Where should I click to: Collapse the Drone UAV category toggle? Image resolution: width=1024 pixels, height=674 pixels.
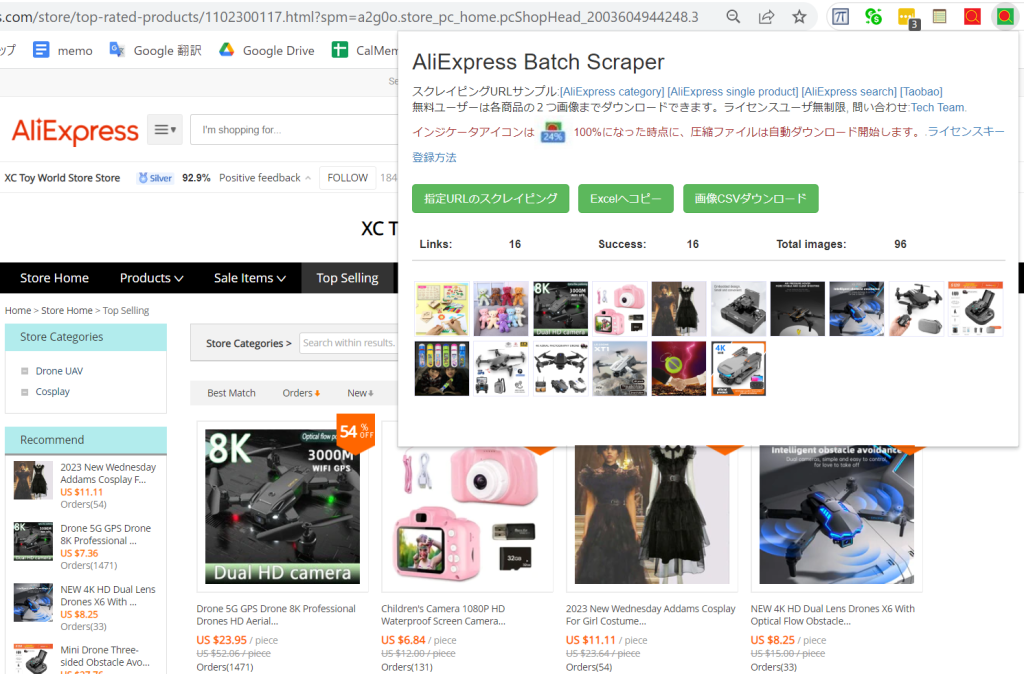tap(25, 371)
